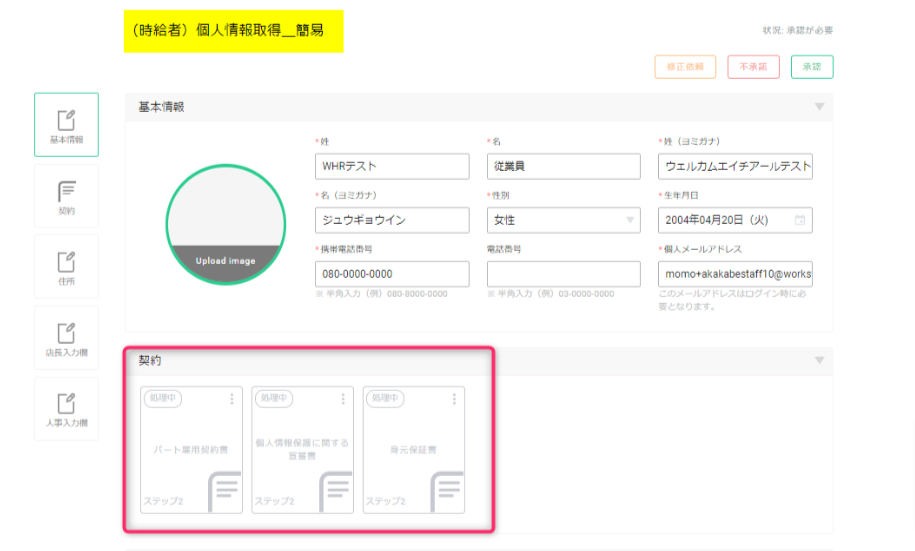Open the パート雇用契約書 document card
The height and width of the screenshot is (551, 915).
191,450
